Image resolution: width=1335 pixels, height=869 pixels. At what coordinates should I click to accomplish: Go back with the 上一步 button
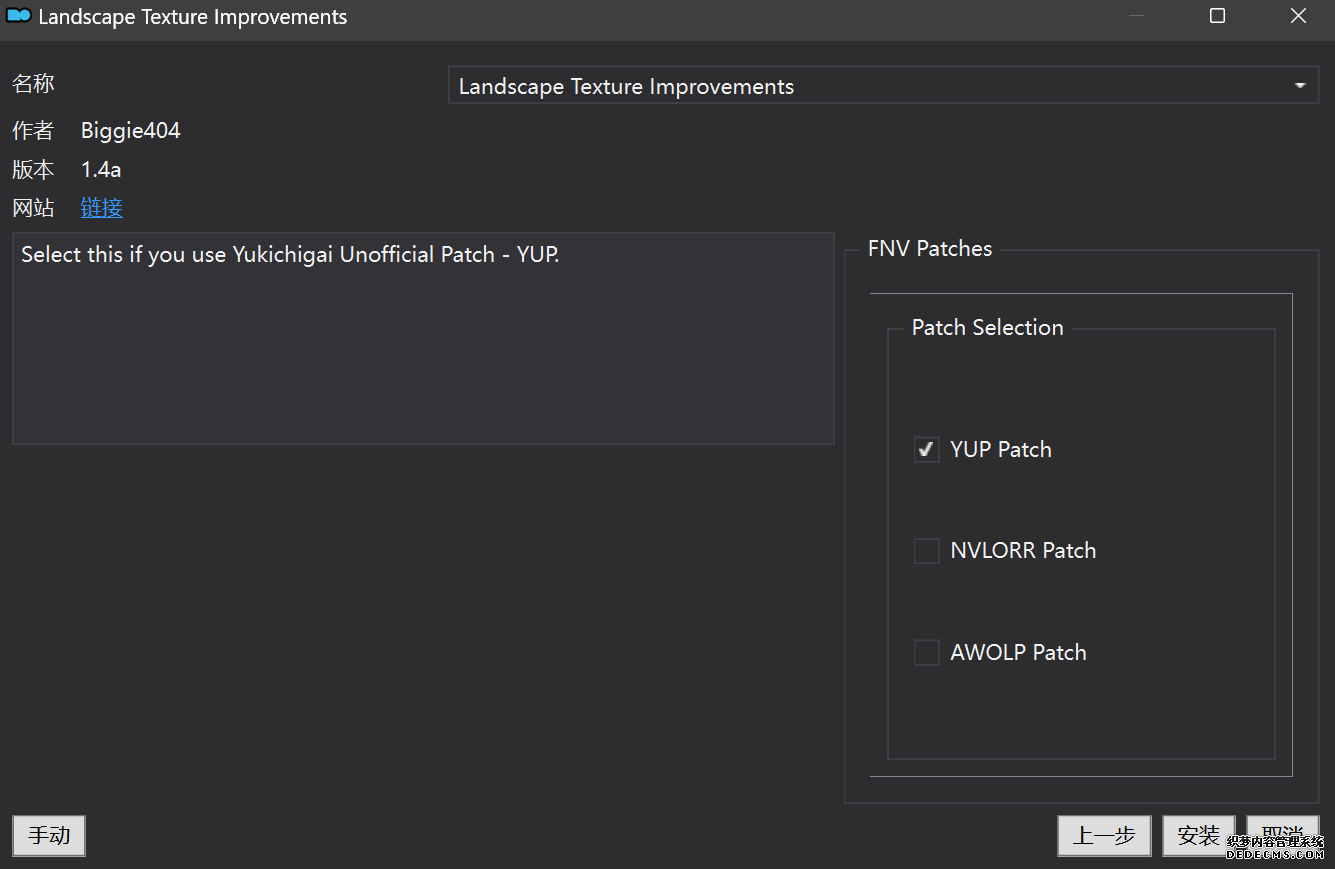coord(1104,836)
